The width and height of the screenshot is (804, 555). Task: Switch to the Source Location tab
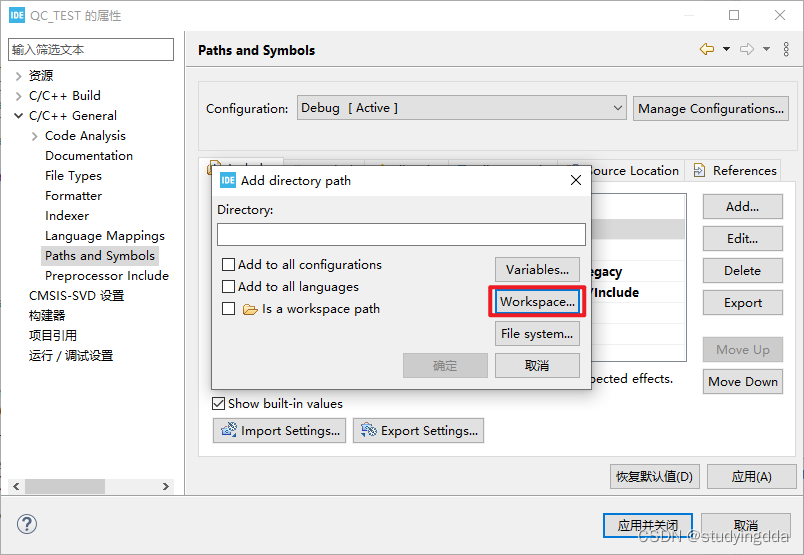(634, 170)
